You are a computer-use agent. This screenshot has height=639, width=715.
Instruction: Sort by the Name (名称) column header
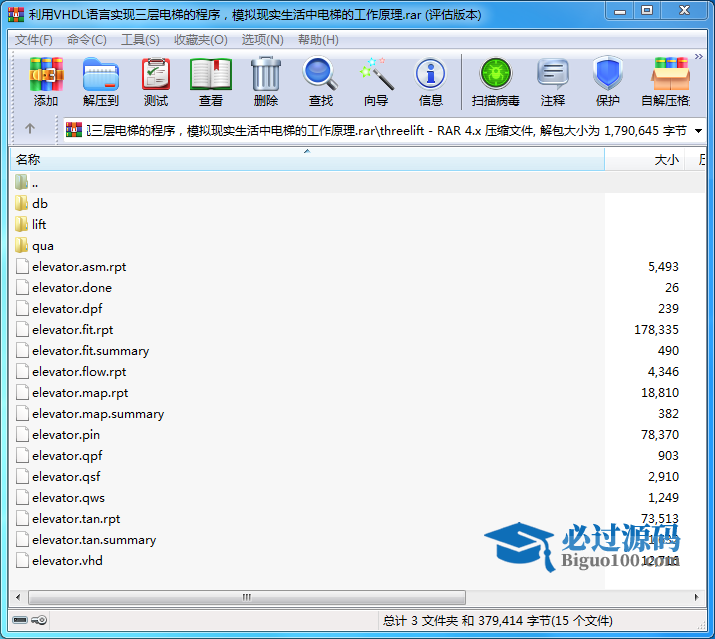pyautogui.click(x=307, y=160)
